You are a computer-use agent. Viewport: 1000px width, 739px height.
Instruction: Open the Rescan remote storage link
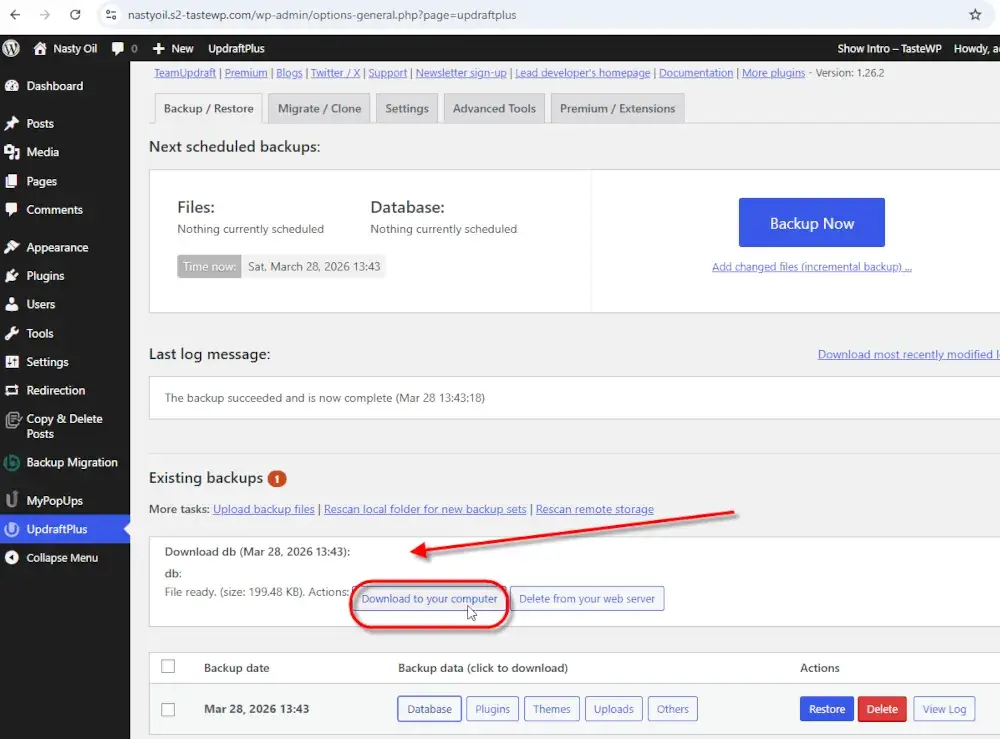coord(595,509)
